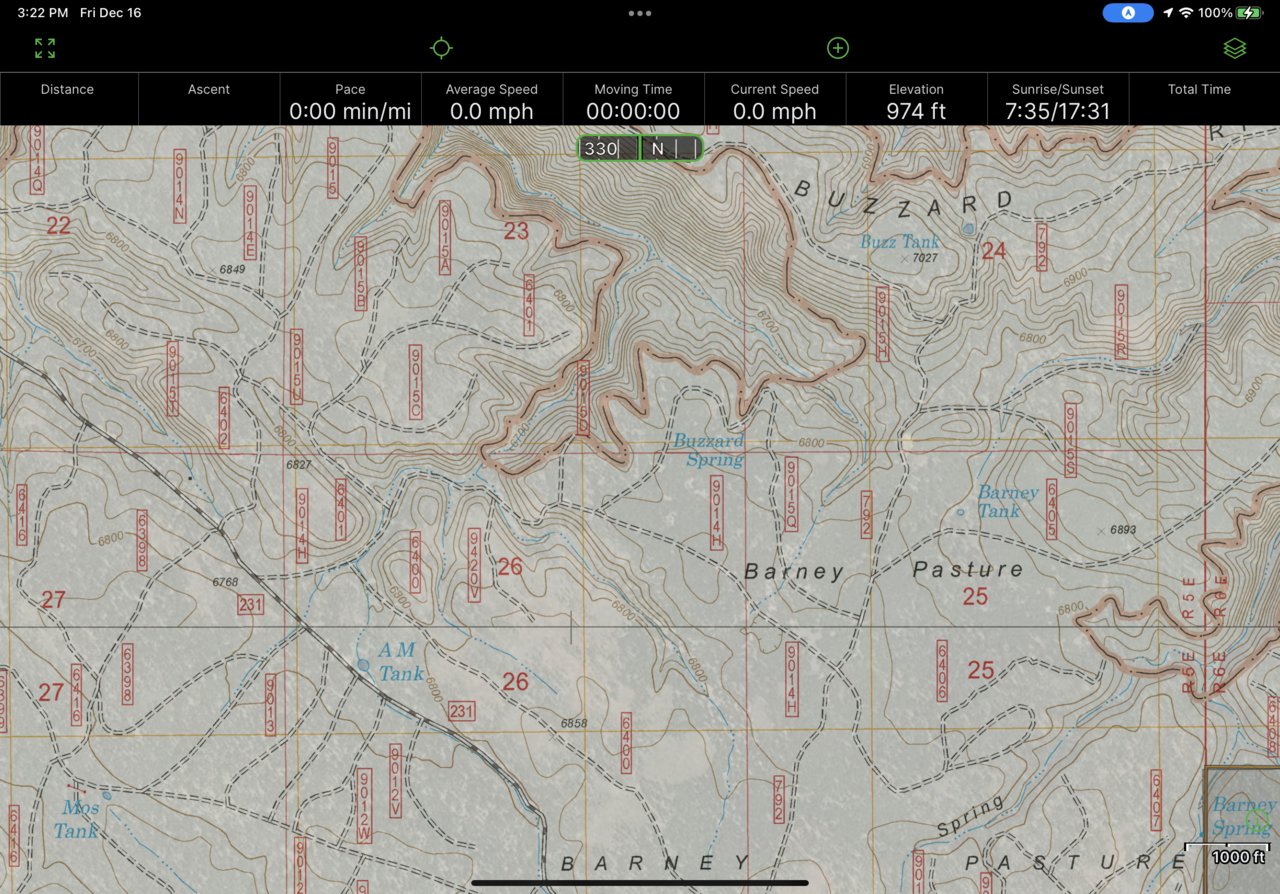Tap road label '9015A'
Image resolution: width=1280 pixels, height=894 pixels.
click(445, 238)
